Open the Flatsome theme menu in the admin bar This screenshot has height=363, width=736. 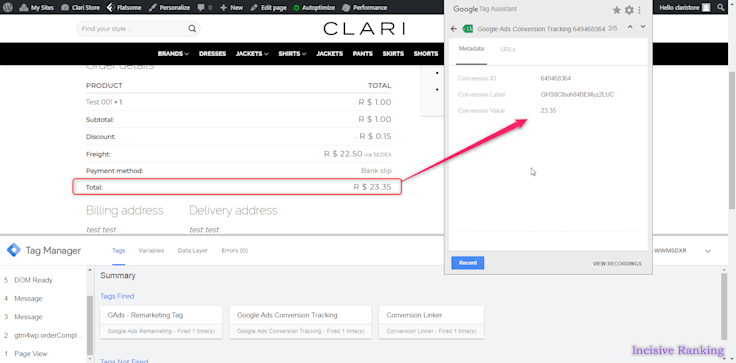coord(123,8)
